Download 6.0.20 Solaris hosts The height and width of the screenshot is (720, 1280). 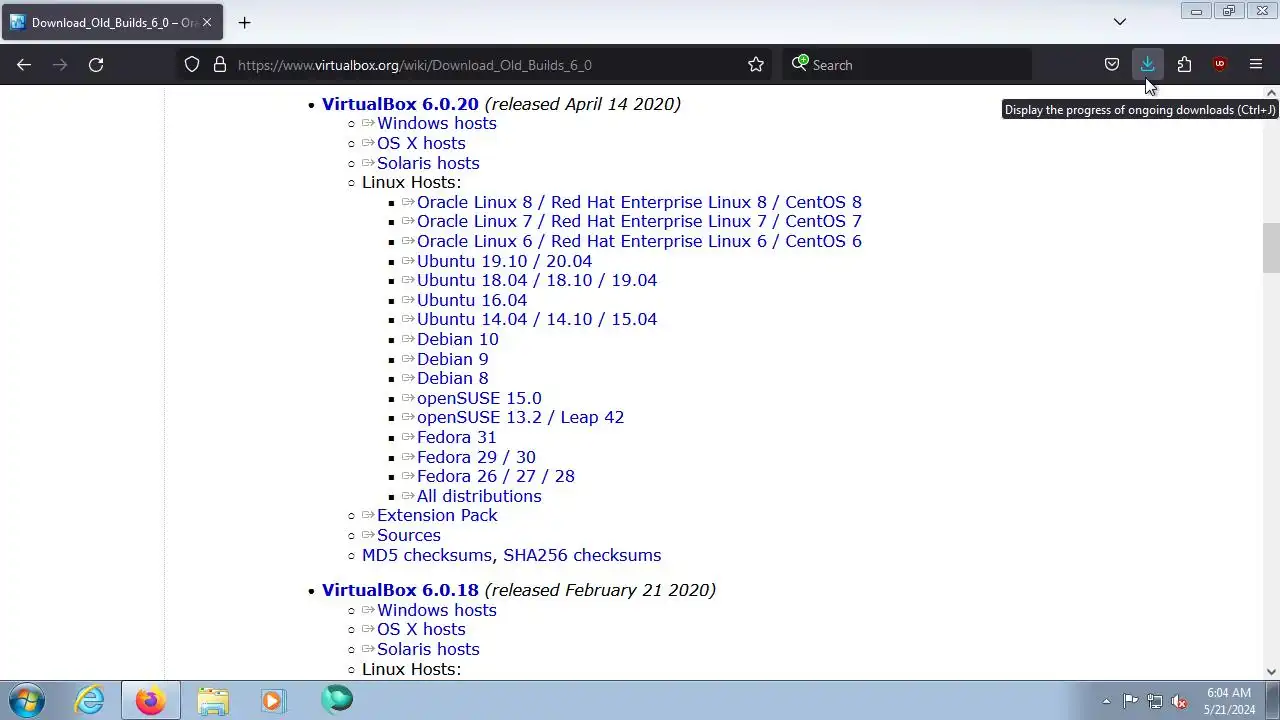428,163
